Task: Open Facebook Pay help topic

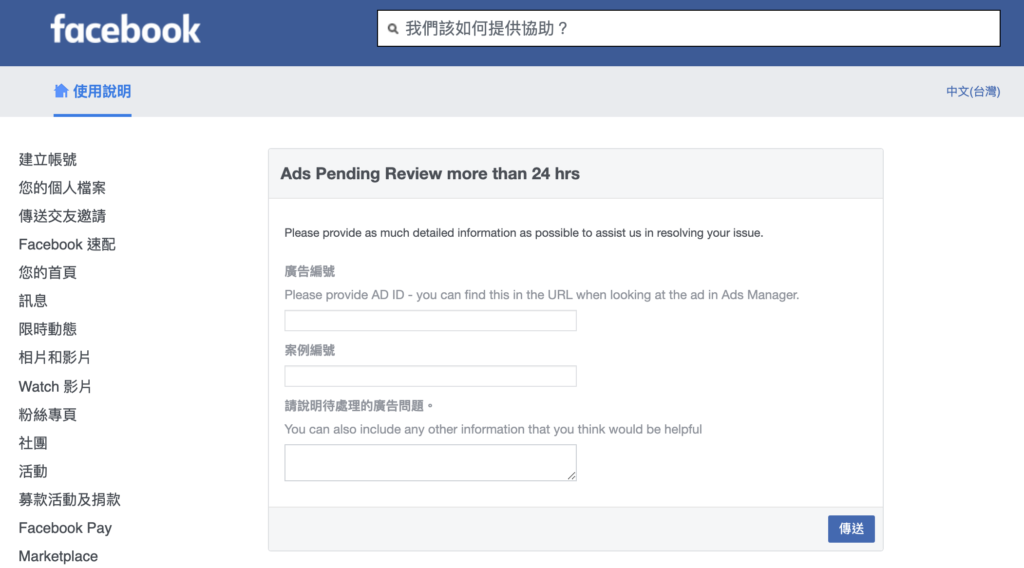Action: 65,528
